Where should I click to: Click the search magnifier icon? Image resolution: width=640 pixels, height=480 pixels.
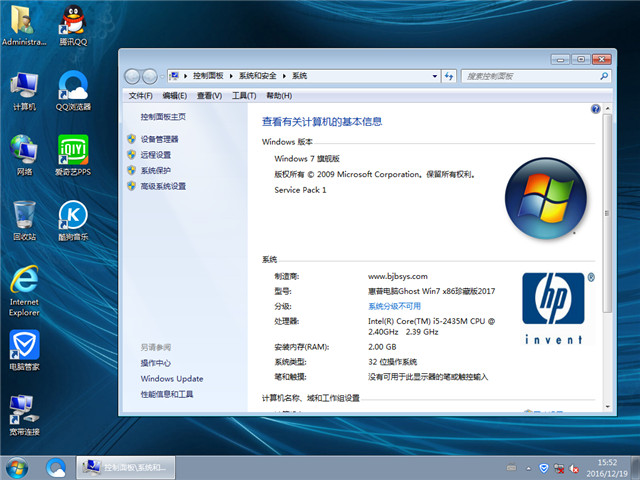[604, 76]
